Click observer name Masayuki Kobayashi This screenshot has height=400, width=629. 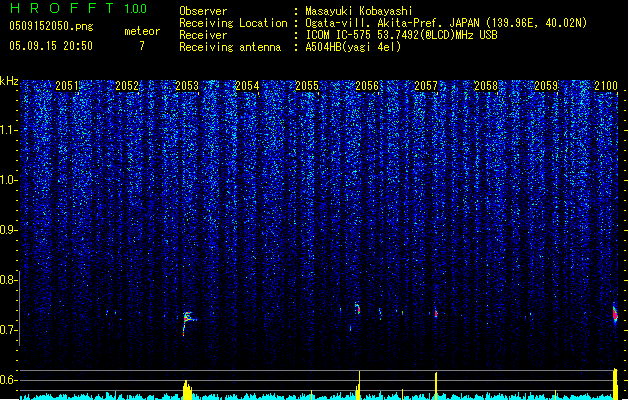[359, 11]
